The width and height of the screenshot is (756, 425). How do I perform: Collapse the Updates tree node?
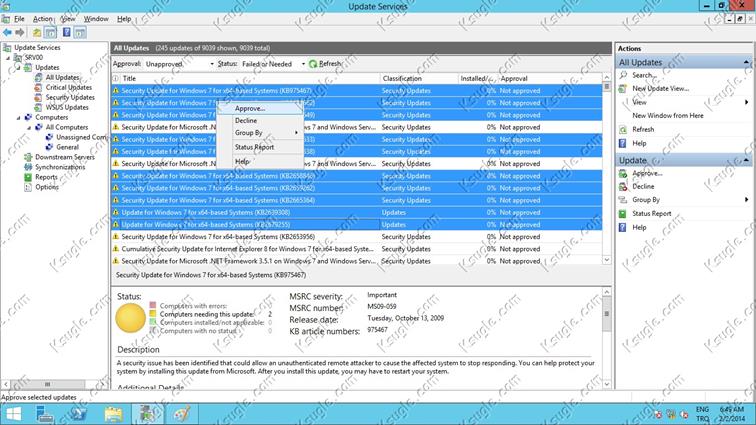(x=18, y=68)
